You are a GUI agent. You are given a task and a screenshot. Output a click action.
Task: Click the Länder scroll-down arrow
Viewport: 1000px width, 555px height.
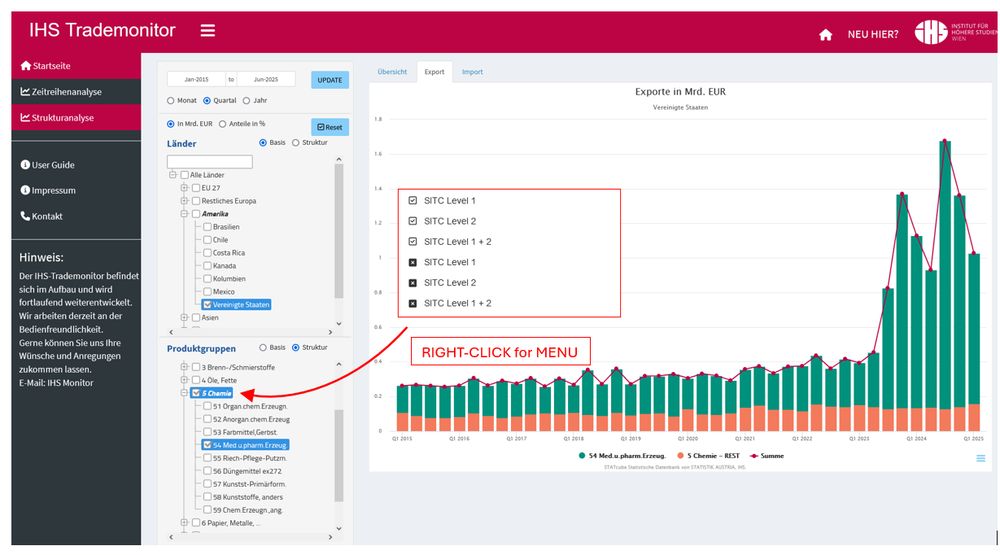(339, 323)
